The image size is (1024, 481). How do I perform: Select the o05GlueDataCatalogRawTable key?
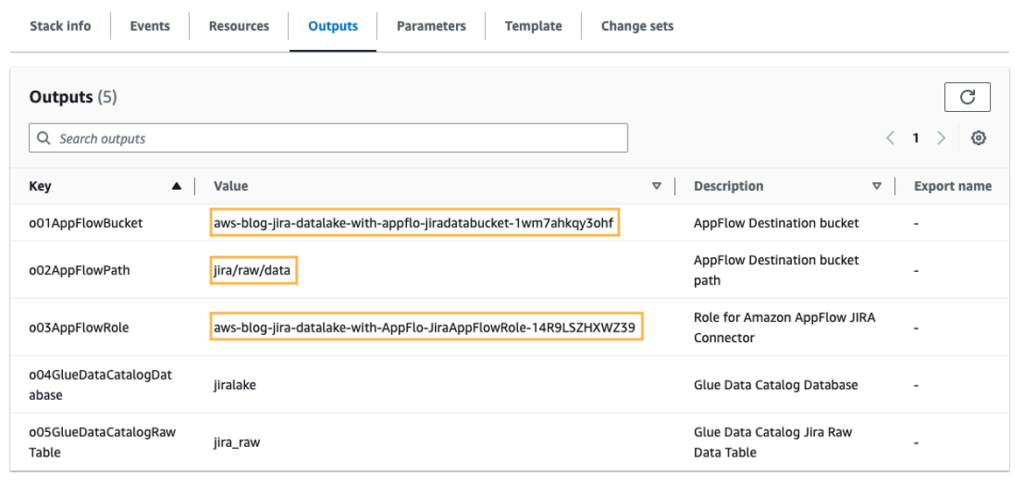pos(103,442)
